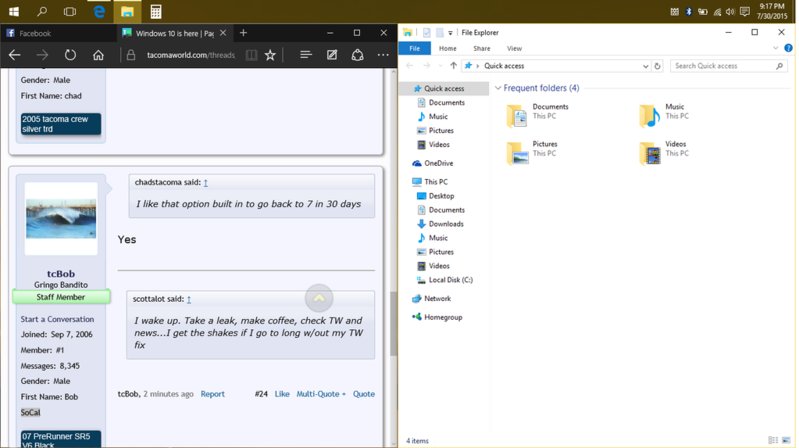Switch to Edge in taskbar
The width and height of the screenshot is (799, 448).
click(99, 11)
